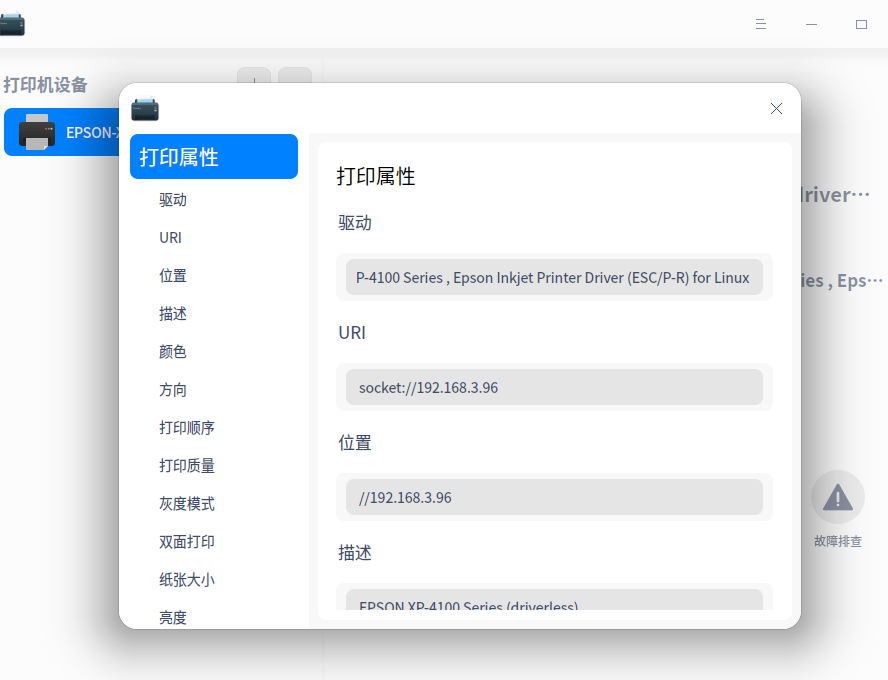The height and width of the screenshot is (680, 888).
Task: Open the URI section in the sidebar
Action: (170, 237)
